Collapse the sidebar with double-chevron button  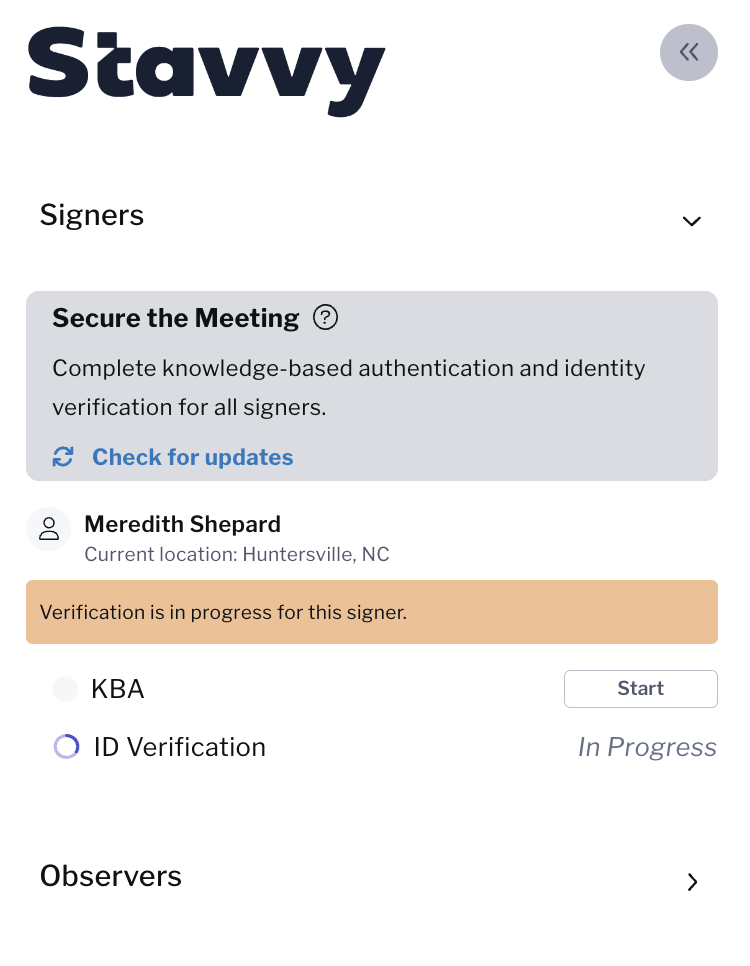(688, 52)
